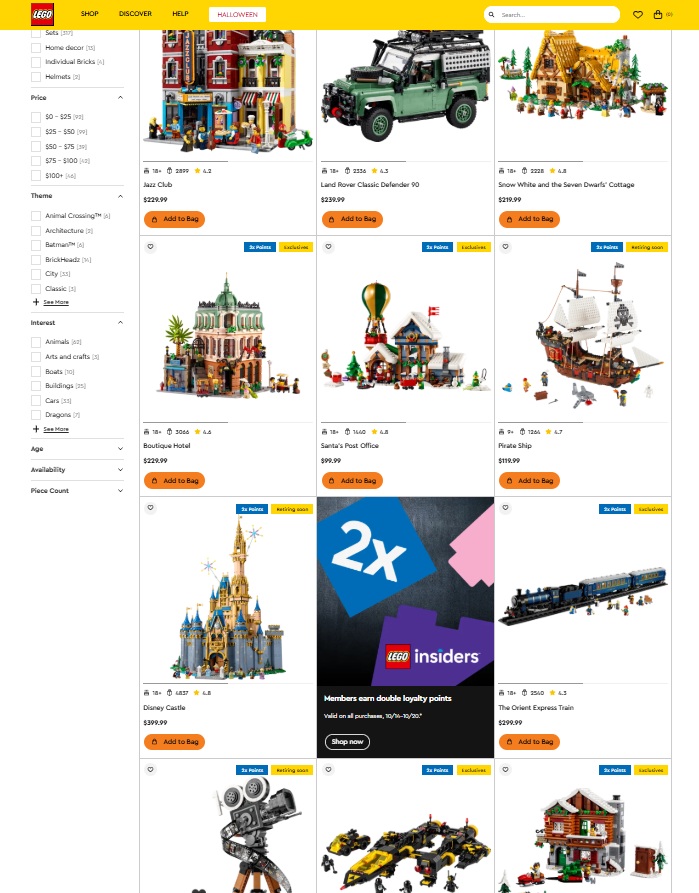
Task: Open the LEGO home logo
Action: click(x=42, y=15)
